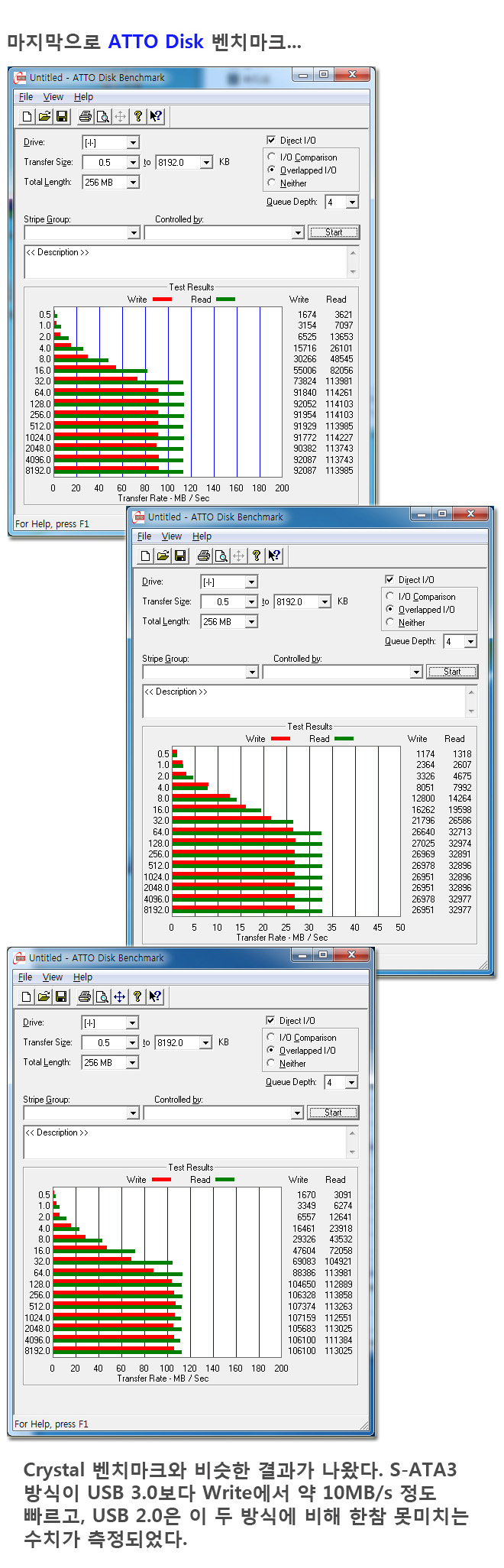Click the New icon in top ATTO window

(x=27, y=116)
